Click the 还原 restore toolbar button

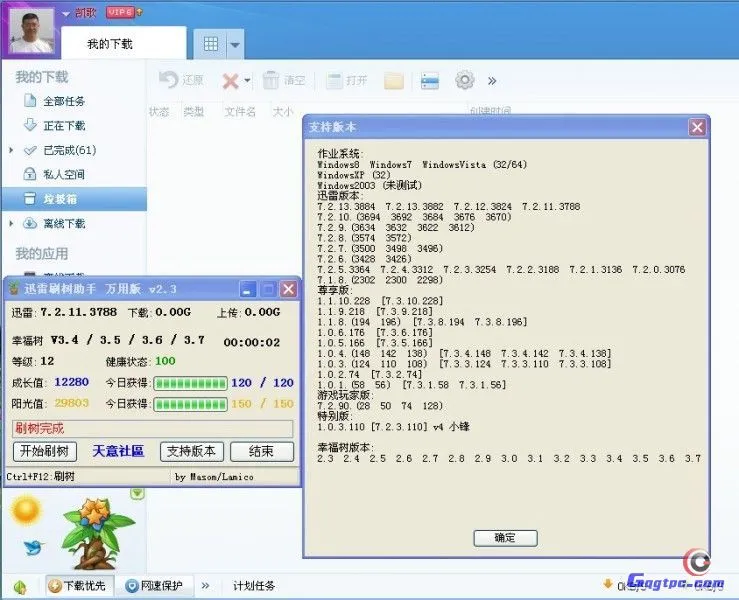click(181, 80)
